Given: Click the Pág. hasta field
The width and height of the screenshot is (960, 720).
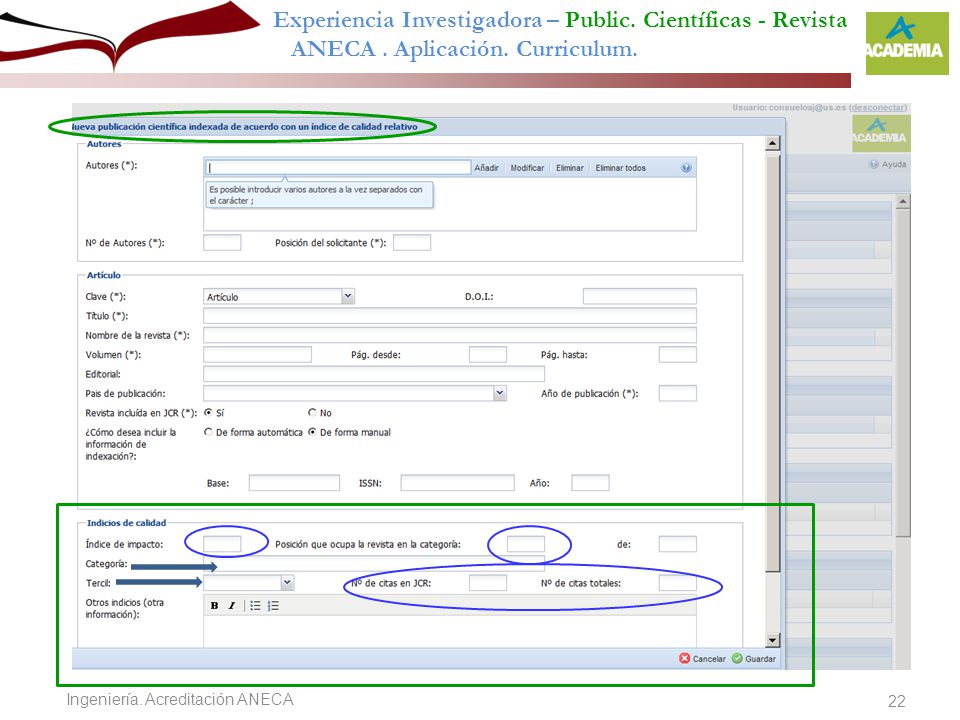Looking at the screenshot, I should tap(677, 354).
